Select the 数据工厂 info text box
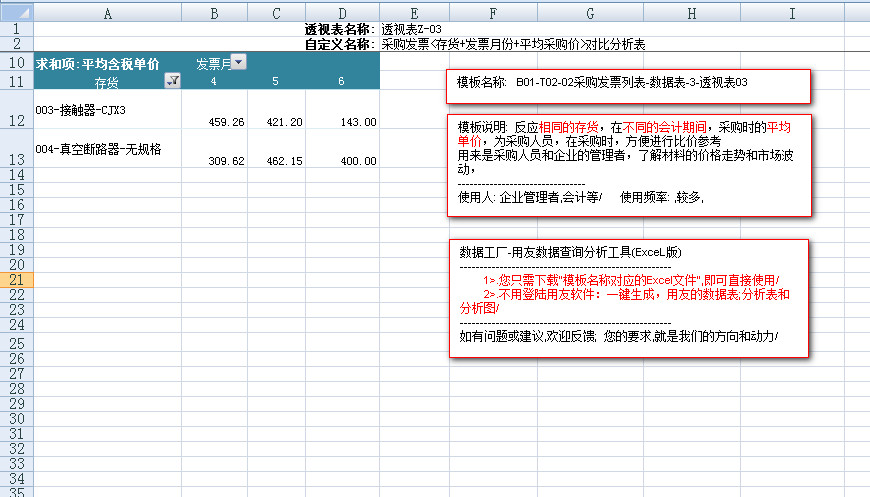This screenshot has height=497, width=870. coord(627,298)
